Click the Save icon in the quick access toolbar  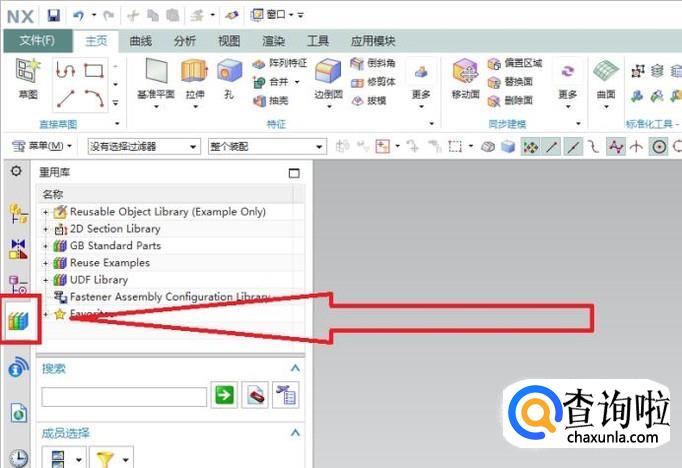[53, 16]
